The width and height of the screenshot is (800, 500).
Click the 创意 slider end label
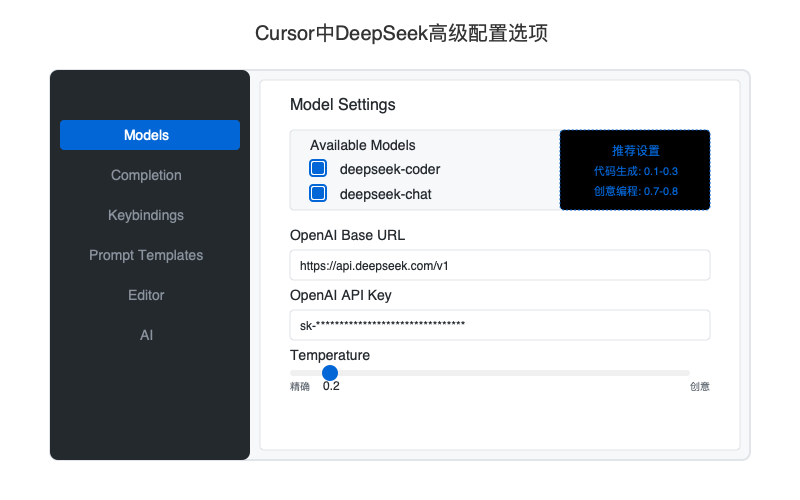pos(699,387)
